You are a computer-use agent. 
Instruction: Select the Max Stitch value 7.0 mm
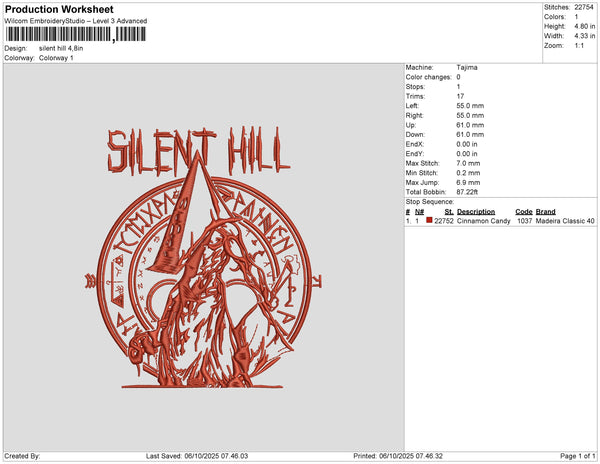click(x=467, y=162)
